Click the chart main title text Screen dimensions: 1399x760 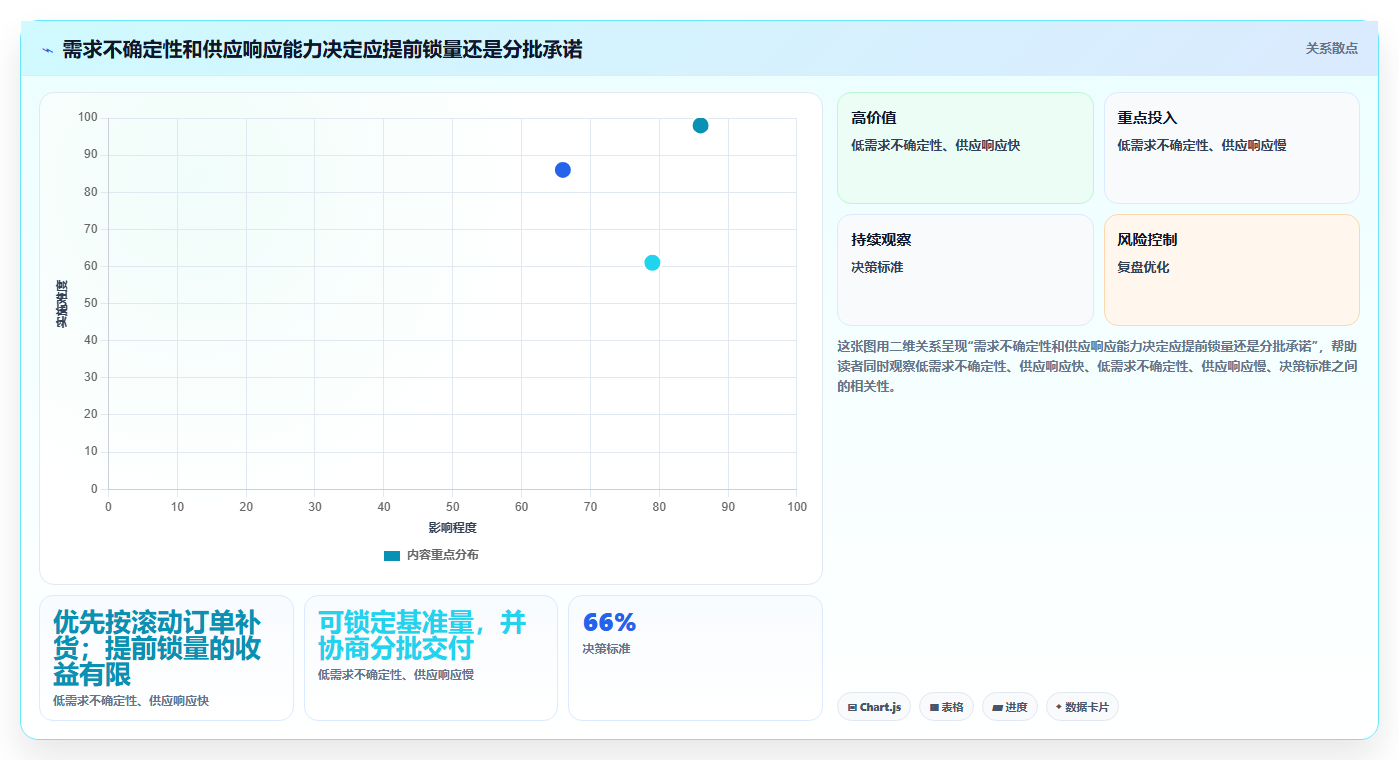[x=322, y=49]
